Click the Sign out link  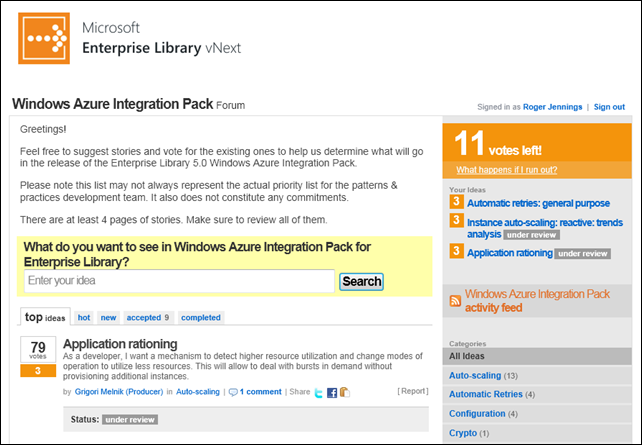pyautogui.click(x=608, y=107)
